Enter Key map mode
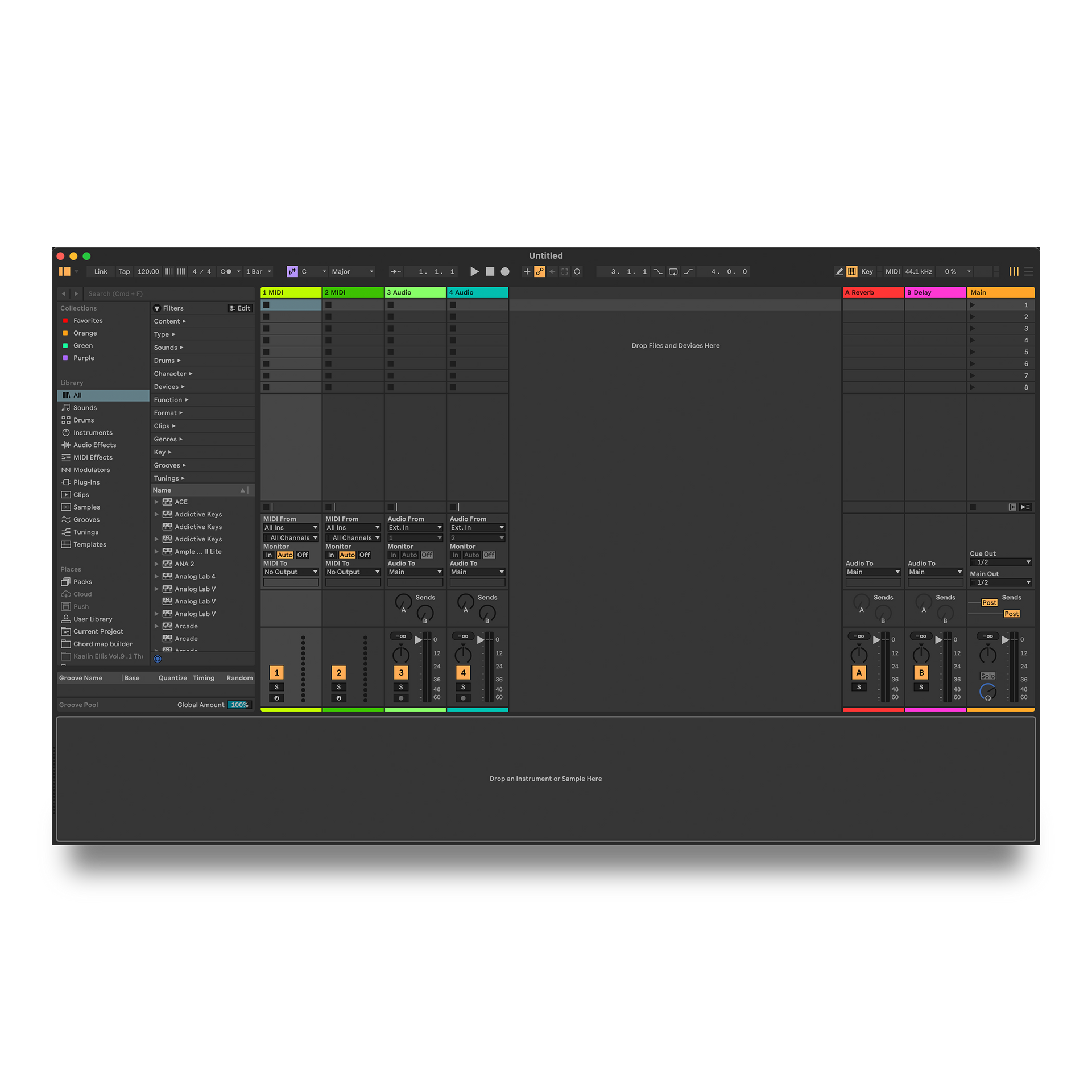 point(867,271)
